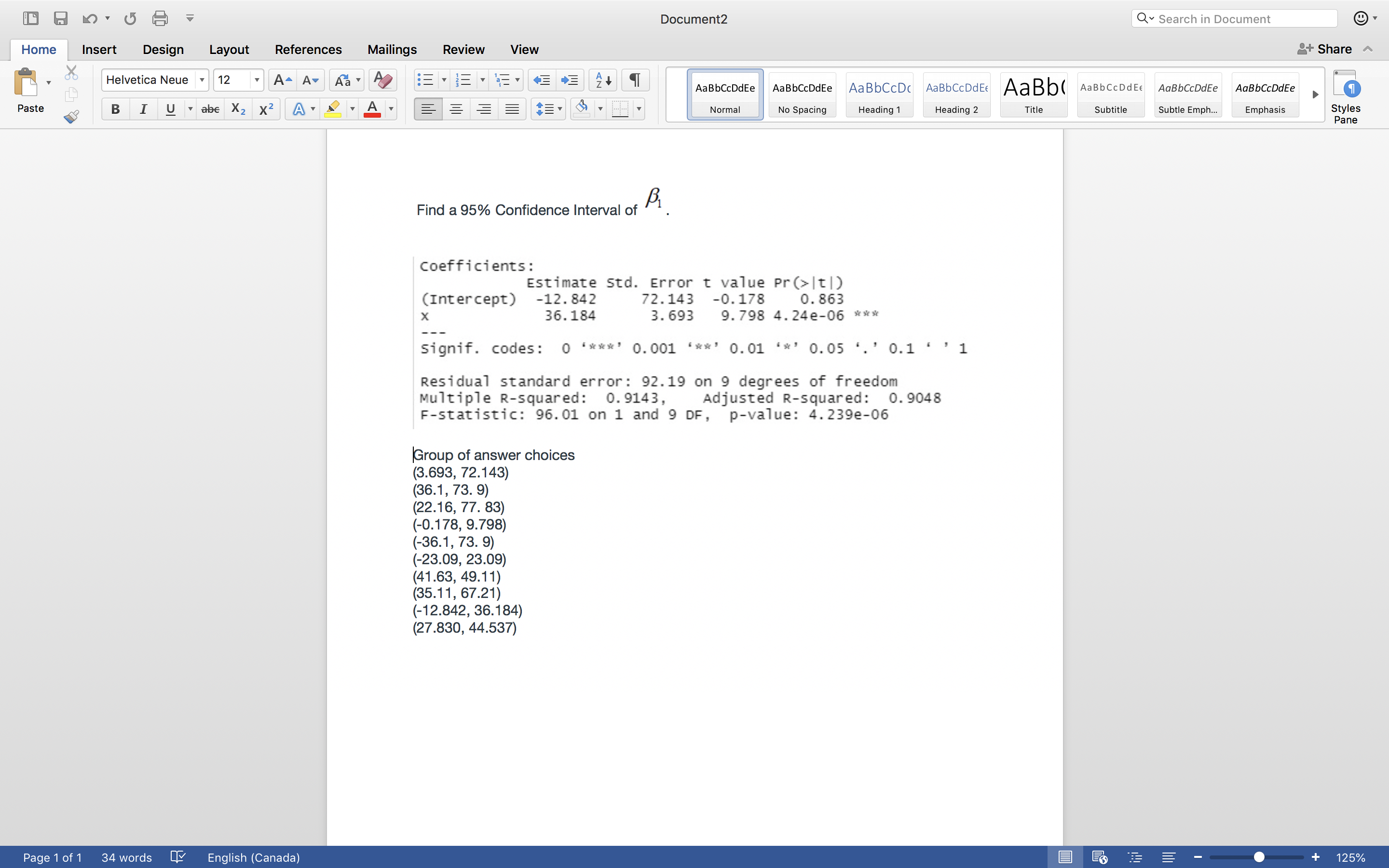This screenshot has width=1389, height=868.
Task: Open the Sort tool
Action: [x=600, y=80]
